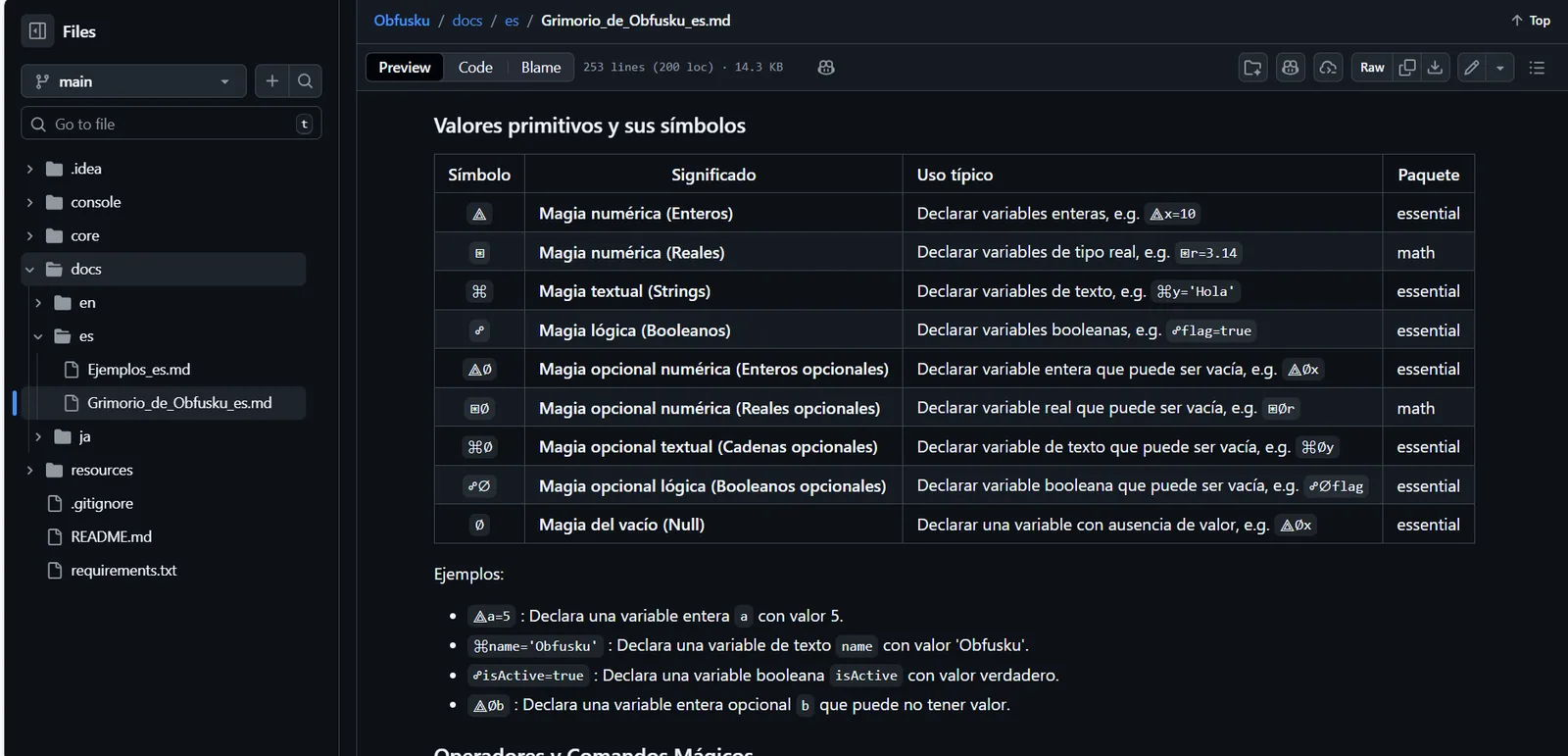Image resolution: width=1568 pixels, height=756 pixels.
Task: Open more edit options dropdown arrow
Action: 1500,67
